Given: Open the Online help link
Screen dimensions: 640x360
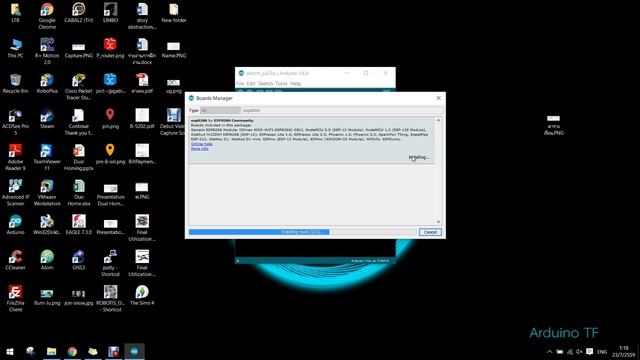Looking at the screenshot, I should (202, 144).
